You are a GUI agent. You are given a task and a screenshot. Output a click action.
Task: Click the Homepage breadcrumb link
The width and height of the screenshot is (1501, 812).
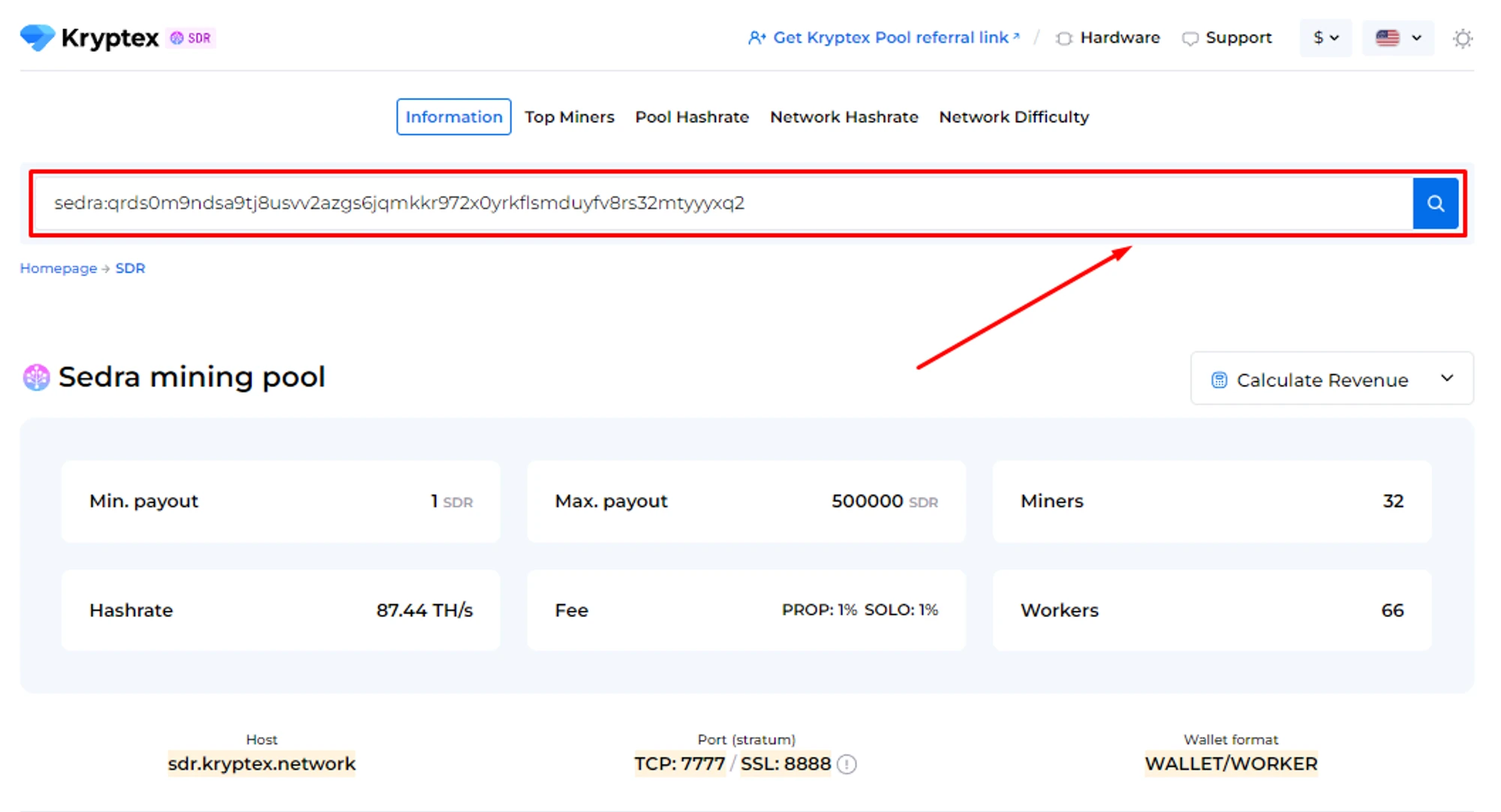coord(58,269)
